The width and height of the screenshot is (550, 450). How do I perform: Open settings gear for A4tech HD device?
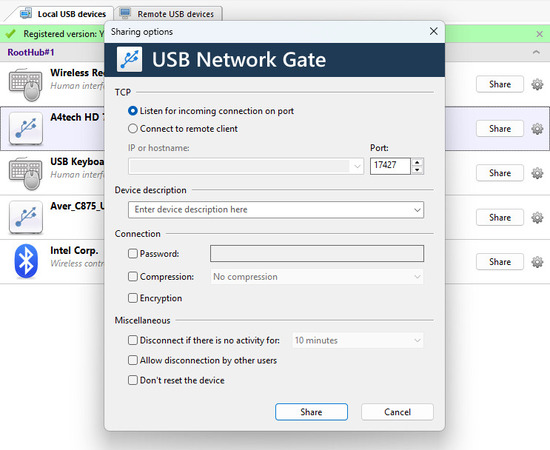pyautogui.click(x=537, y=129)
